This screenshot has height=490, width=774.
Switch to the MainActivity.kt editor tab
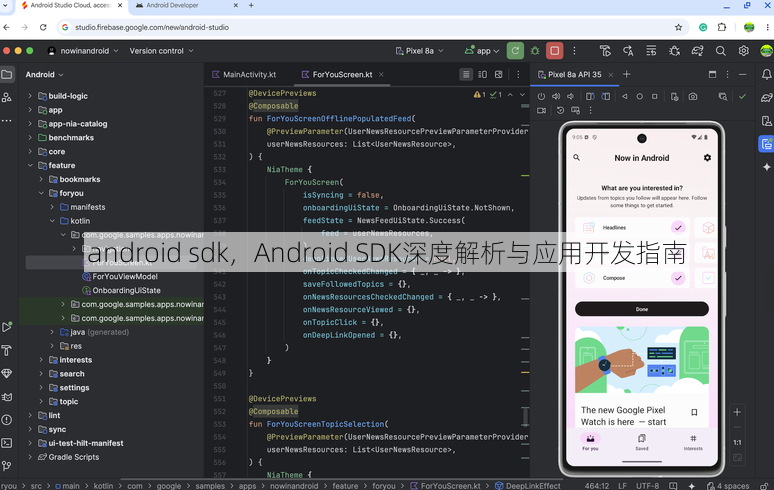point(244,75)
